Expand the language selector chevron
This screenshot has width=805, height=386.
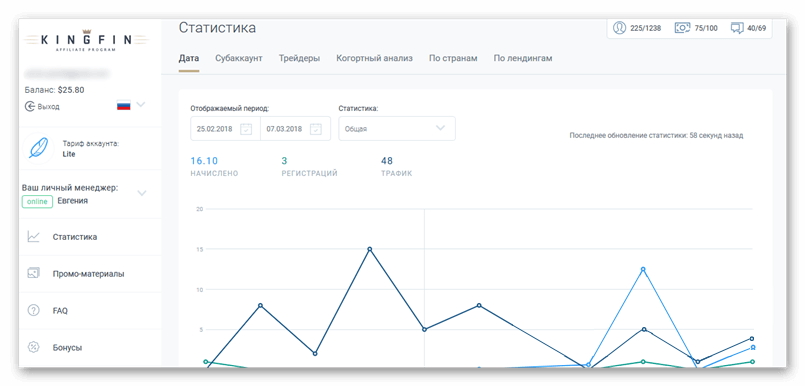click(141, 105)
